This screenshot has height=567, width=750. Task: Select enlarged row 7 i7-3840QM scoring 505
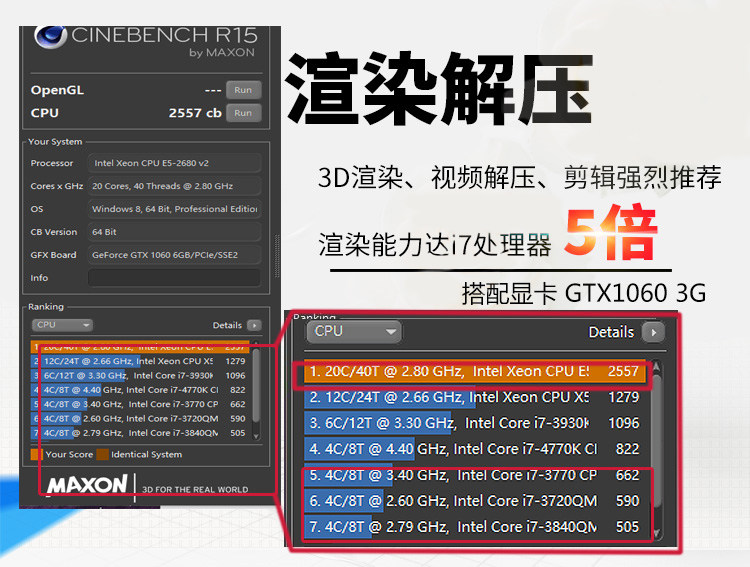(x=475, y=527)
